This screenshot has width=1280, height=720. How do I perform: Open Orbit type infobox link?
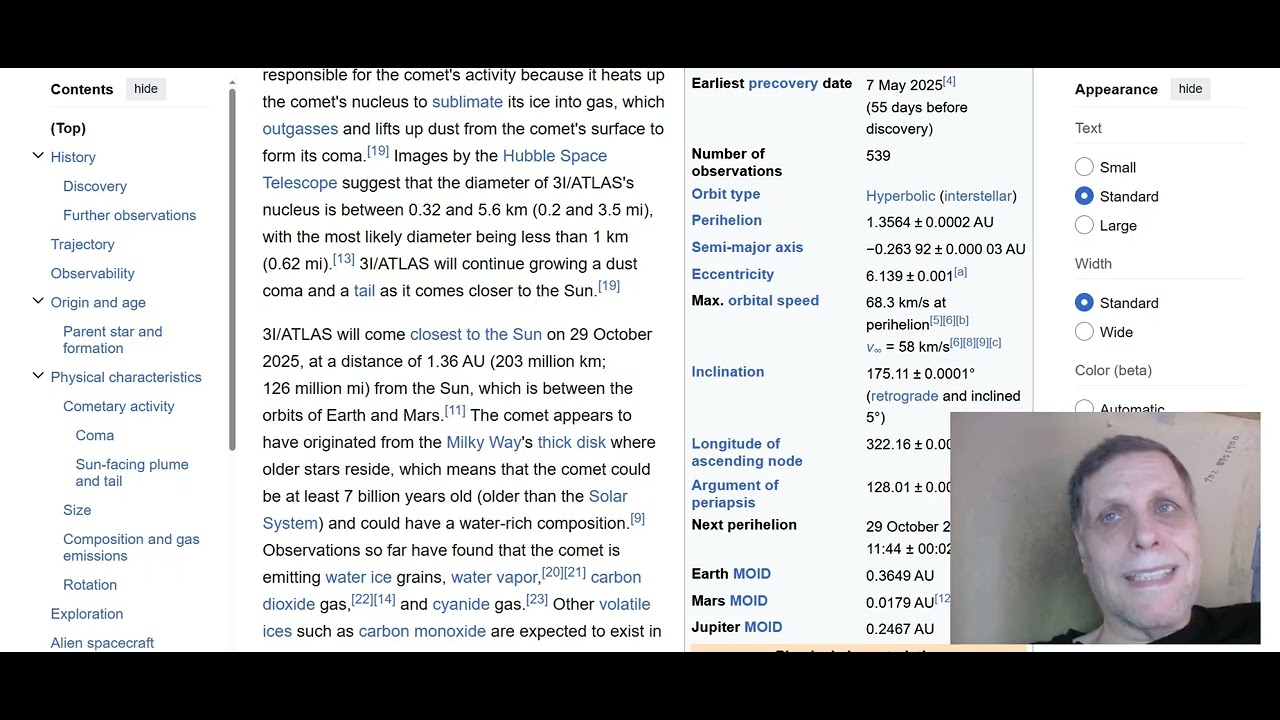click(726, 194)
